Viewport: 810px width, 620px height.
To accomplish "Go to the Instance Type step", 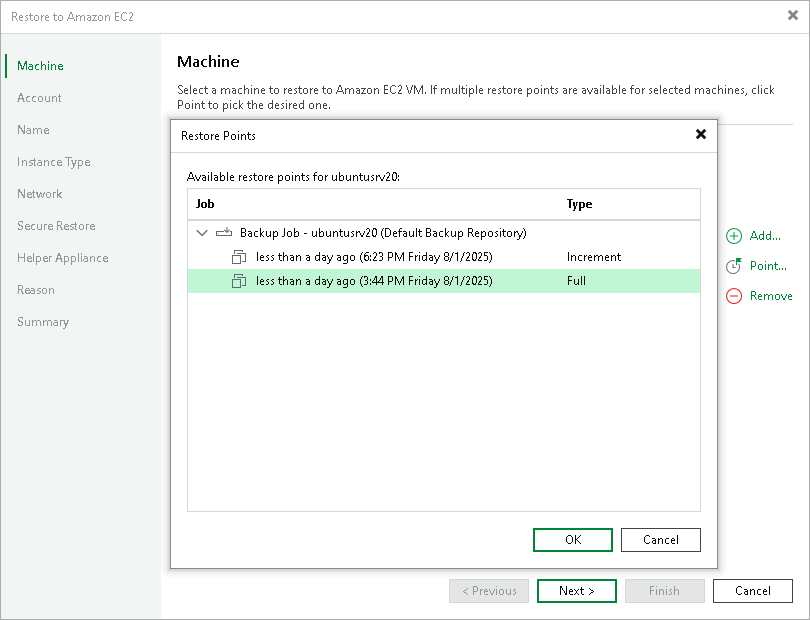I will [x=54, y=162].
